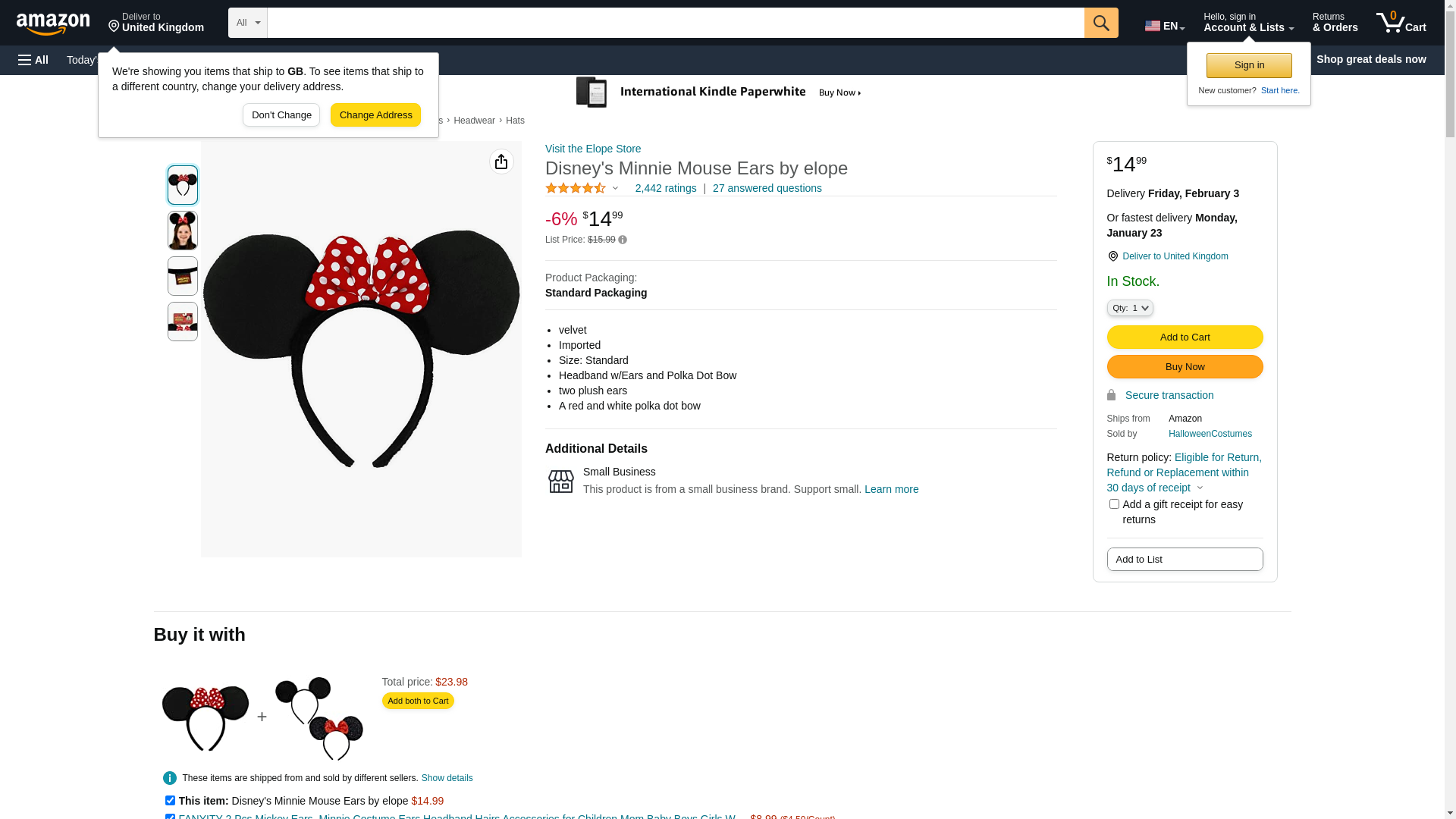Expand the search category All dropdown
This screenshot has width=1456, height=819.
coord(248,23)
